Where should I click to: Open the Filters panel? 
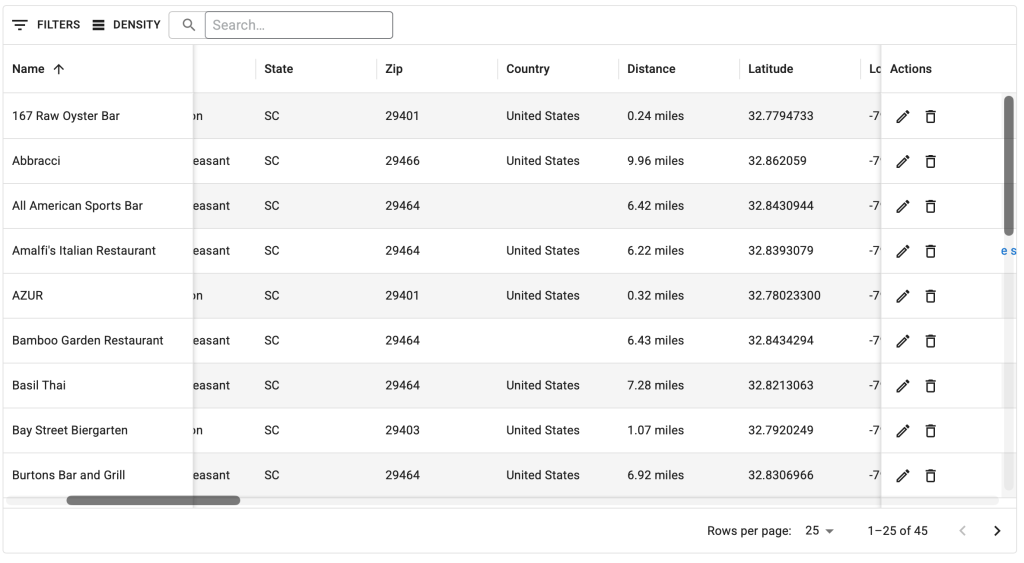pyautogui.click(x=46, y=25)
